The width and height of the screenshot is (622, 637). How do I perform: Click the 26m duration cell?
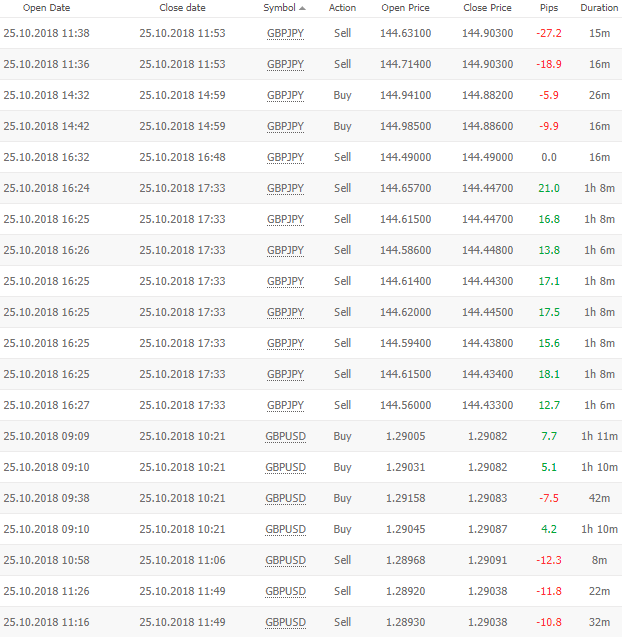point(600,95)
